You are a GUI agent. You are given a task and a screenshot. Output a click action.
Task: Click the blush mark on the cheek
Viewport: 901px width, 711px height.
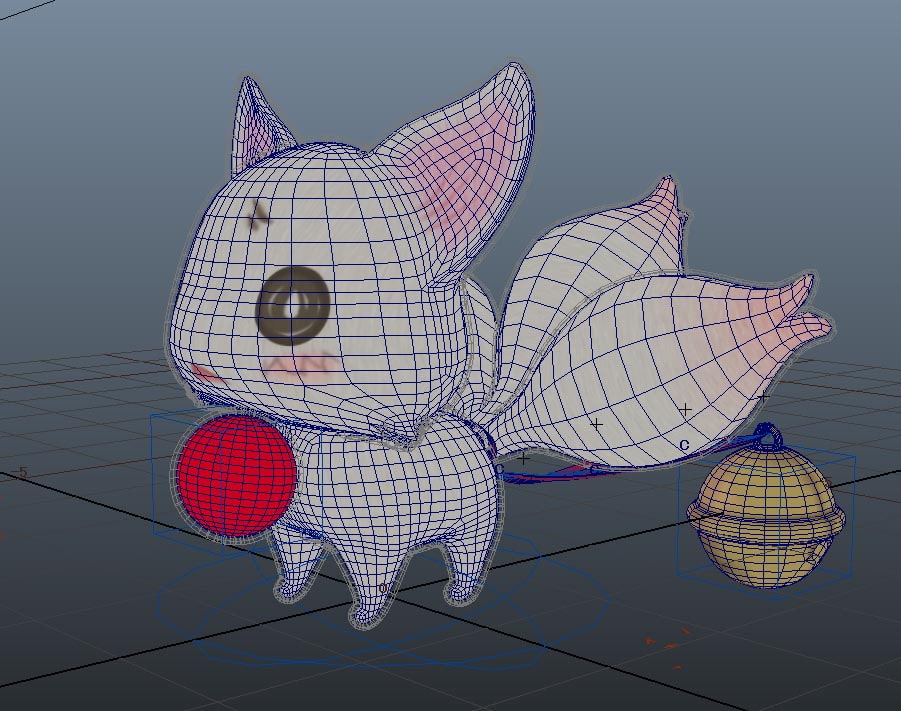(300, 365)
